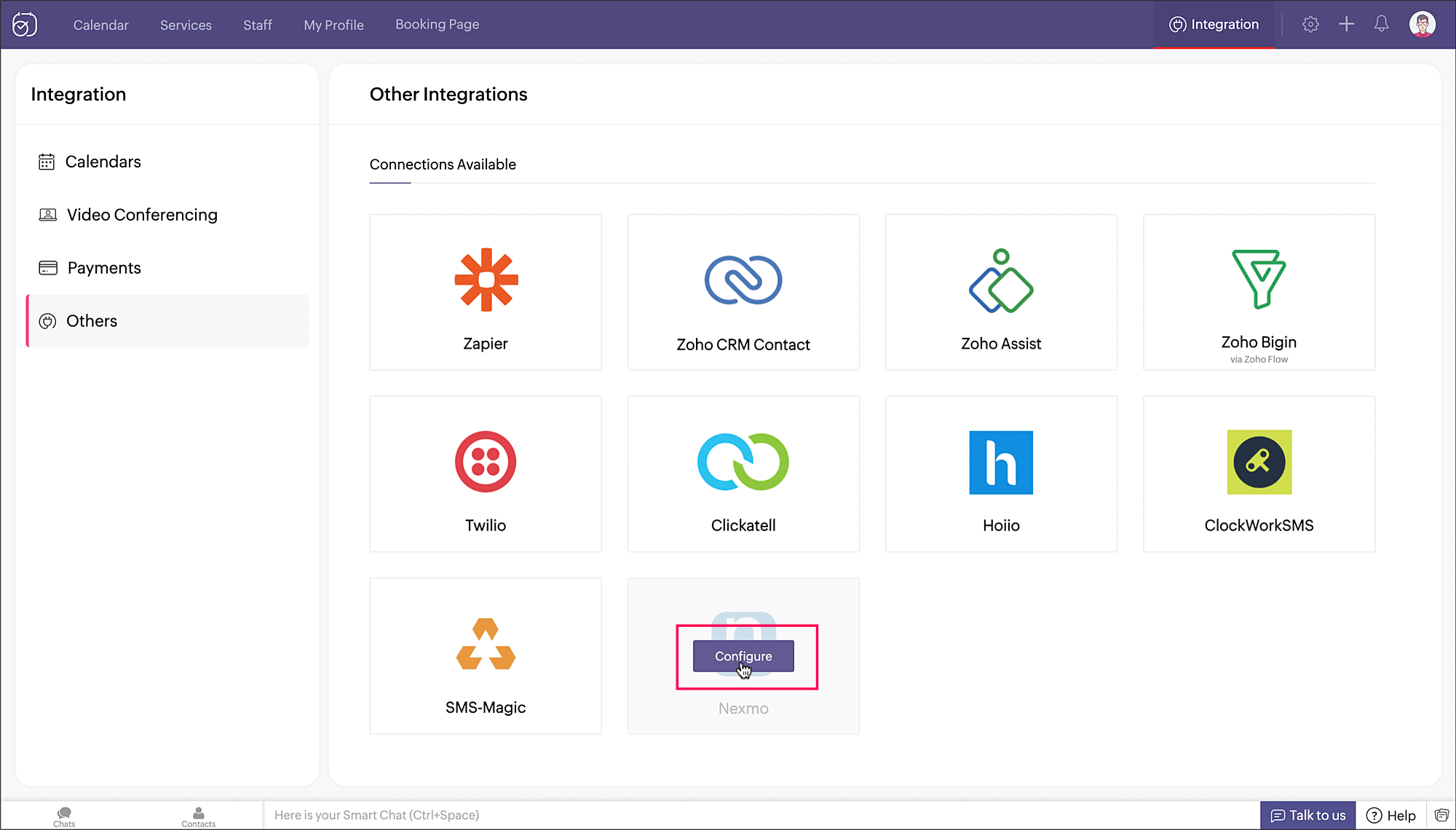This screenshot has height=830, width=1456.
Task: Click the ClockWorkSMS key logo
Action: click(1259, 462)
